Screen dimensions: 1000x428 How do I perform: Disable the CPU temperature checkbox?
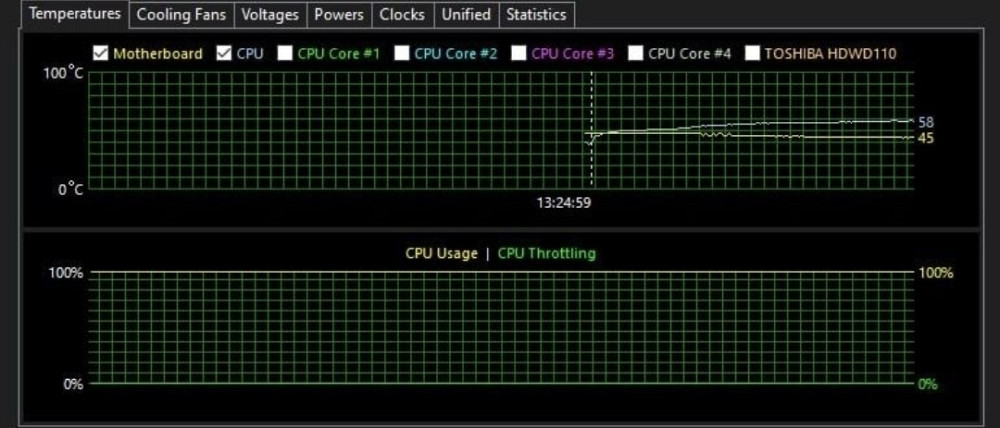pos(224,53)
